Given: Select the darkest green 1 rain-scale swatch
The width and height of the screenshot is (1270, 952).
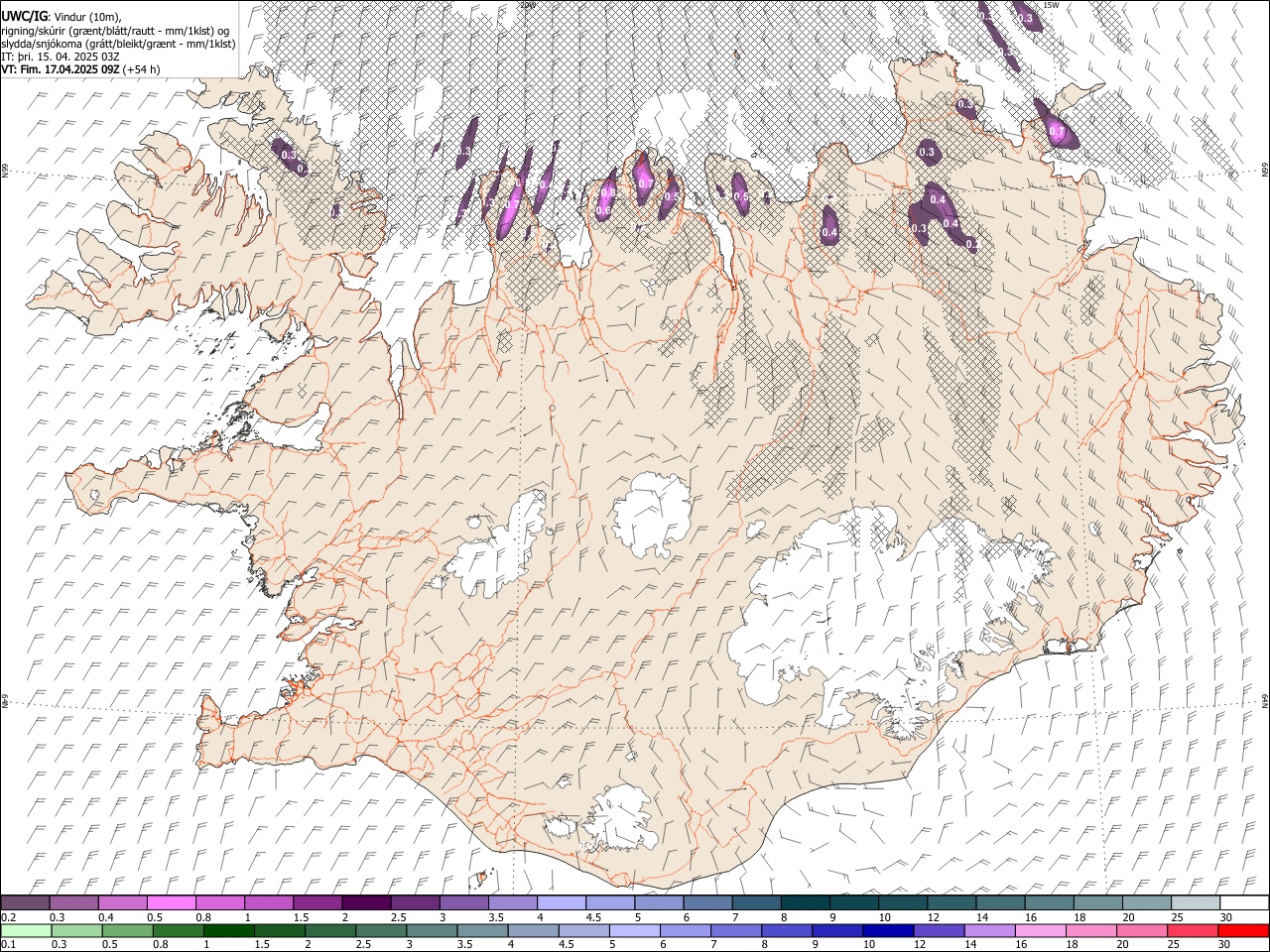Looking at the screenshot, I should coord(228,930).
